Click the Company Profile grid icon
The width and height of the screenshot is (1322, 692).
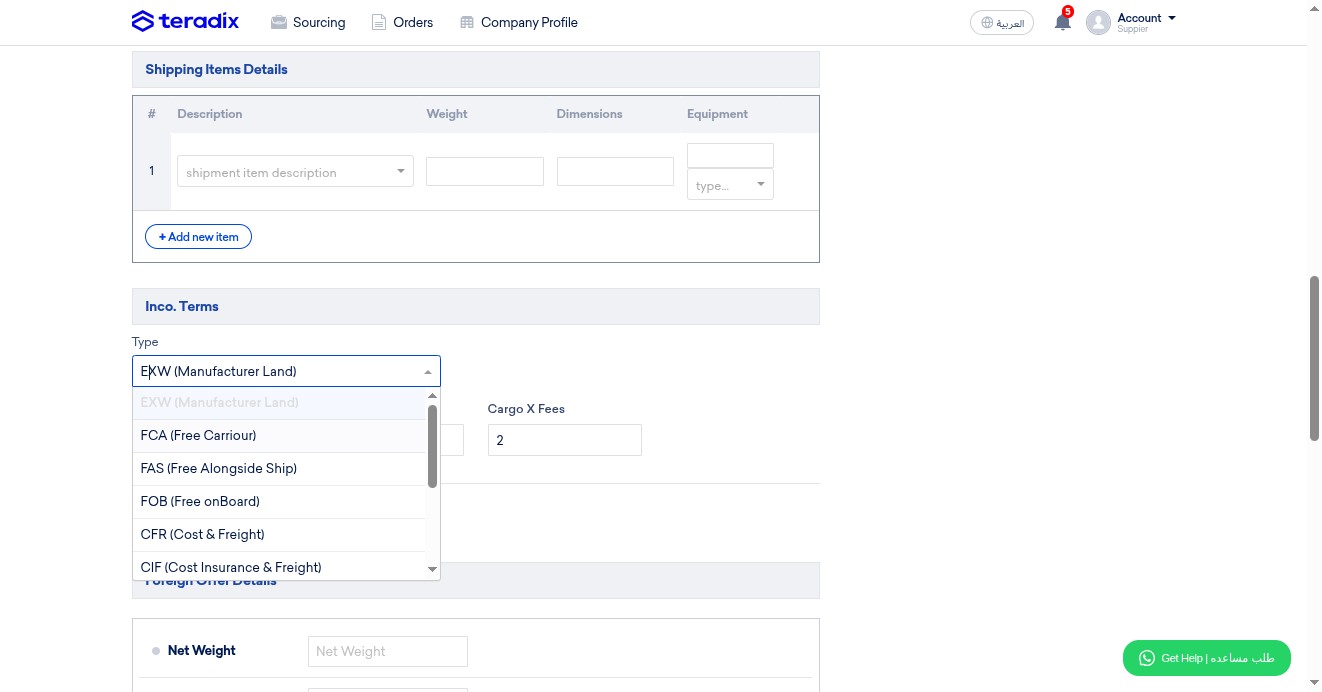coord(466,22)
